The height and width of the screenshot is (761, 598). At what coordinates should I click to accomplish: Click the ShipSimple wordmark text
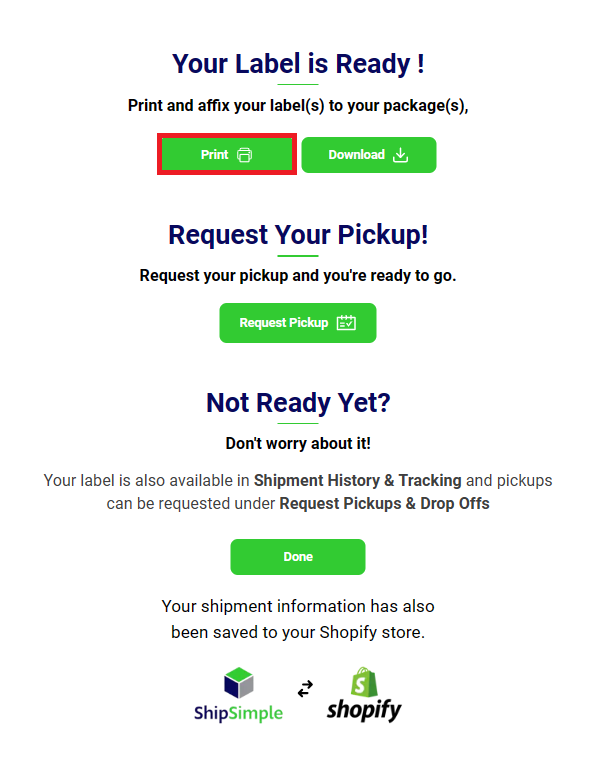(238, 713)
